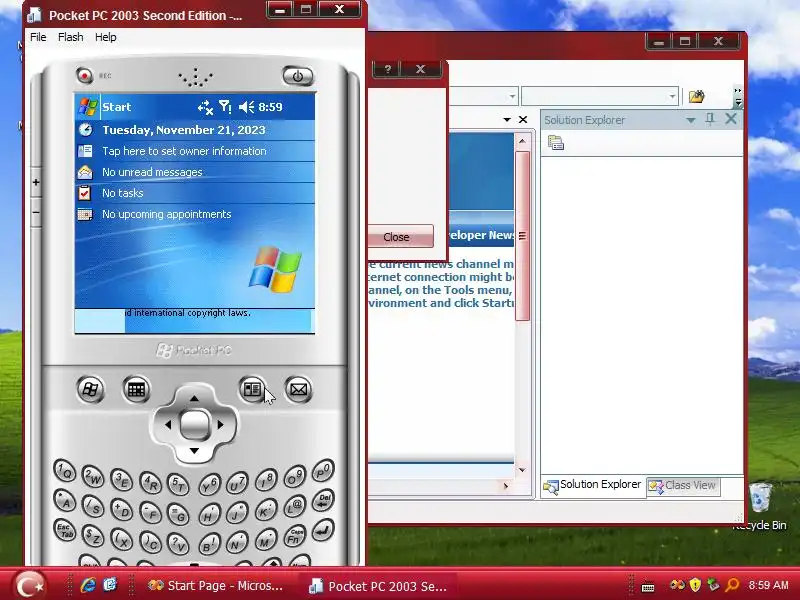Click the Q key on emulator keyboard
Image resolution: width=800 pixels, height=600 pixels.
point(65,471)
